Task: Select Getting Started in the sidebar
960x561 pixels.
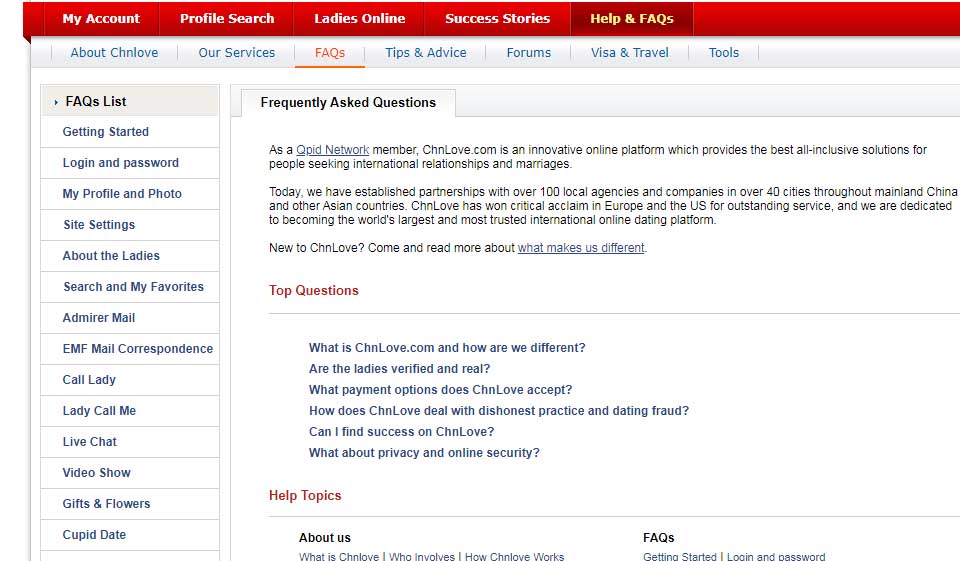Action: click(x=105, y=132)
